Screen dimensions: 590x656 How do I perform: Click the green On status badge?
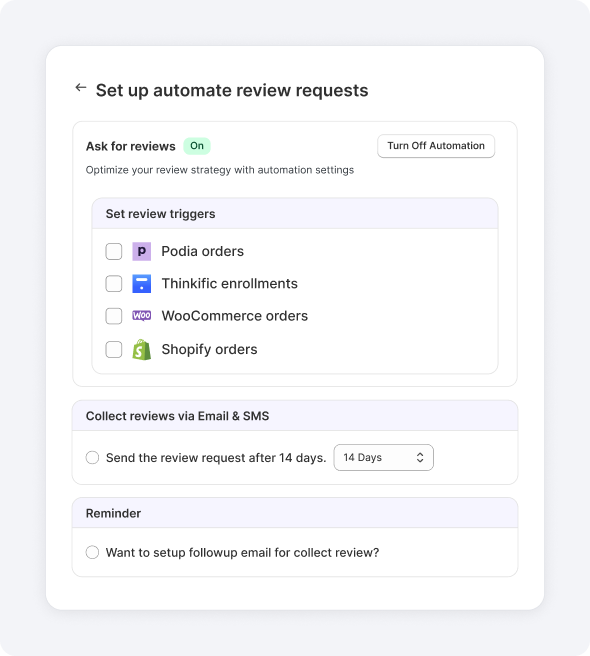(x=197, y=146)
